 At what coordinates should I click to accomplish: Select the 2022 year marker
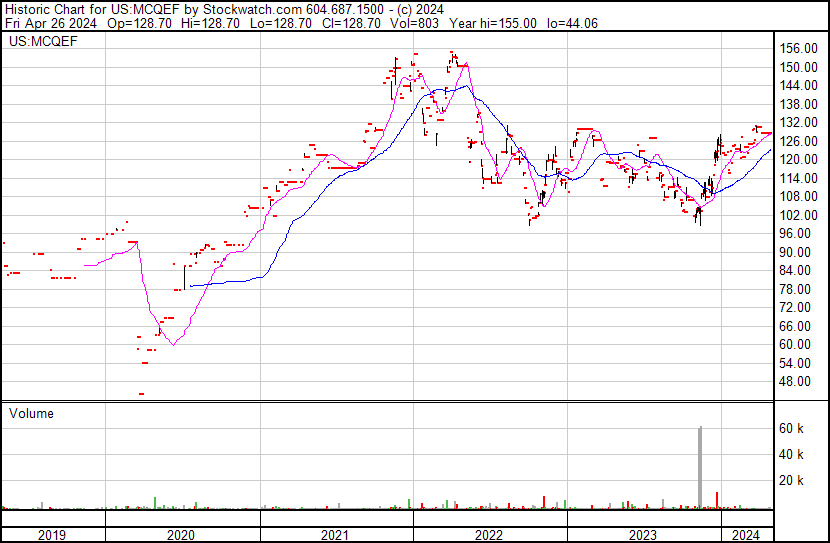[489, 535]
